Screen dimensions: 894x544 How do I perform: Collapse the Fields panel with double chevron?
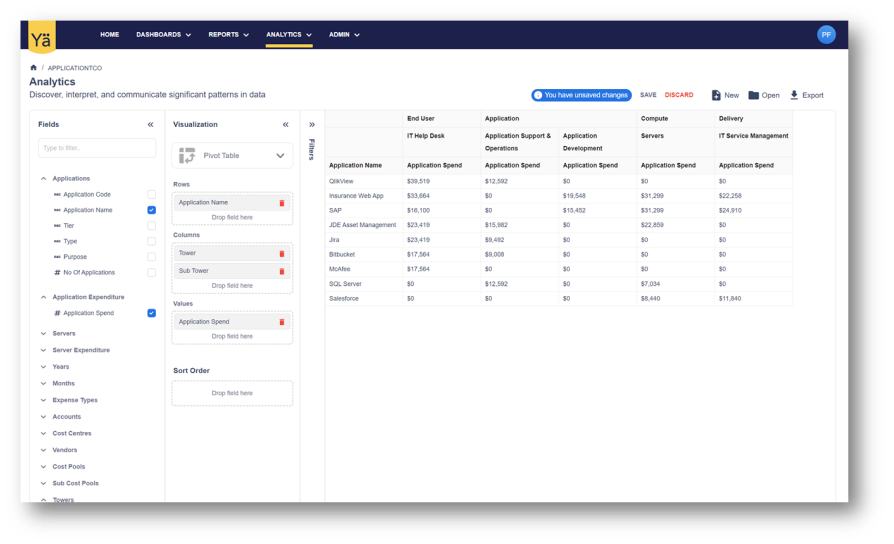pyautogui.click(x=151, y=124)
